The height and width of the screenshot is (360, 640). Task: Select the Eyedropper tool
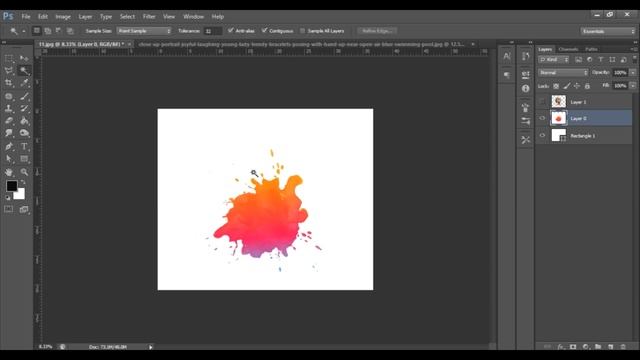click(x=24, y=83)
